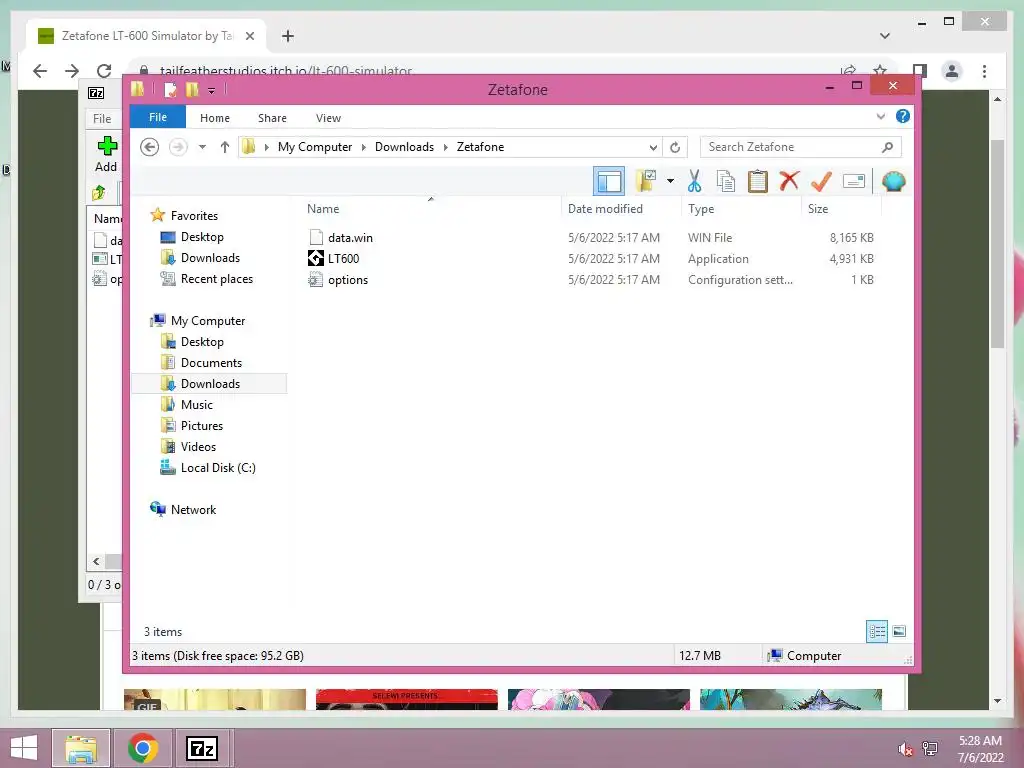
Task: Sort by the Size column header
Action: pos(818,209)
